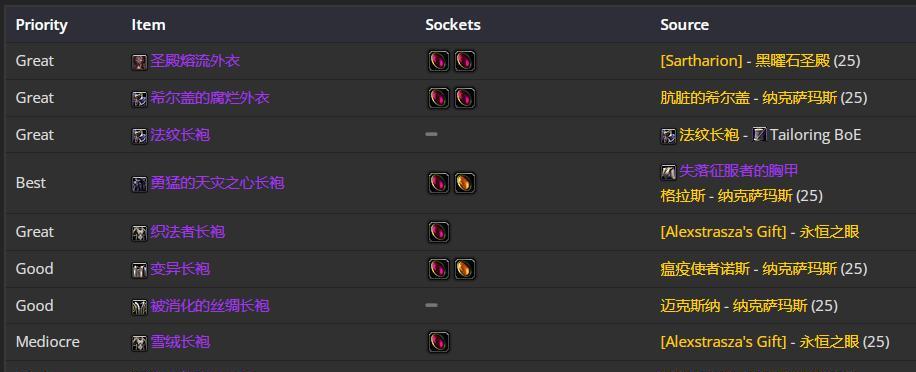The width and height of the screenshot is (916, 372).
Task: Click the red gem socket for 雪绒长袍
Action: pos(439,342)
